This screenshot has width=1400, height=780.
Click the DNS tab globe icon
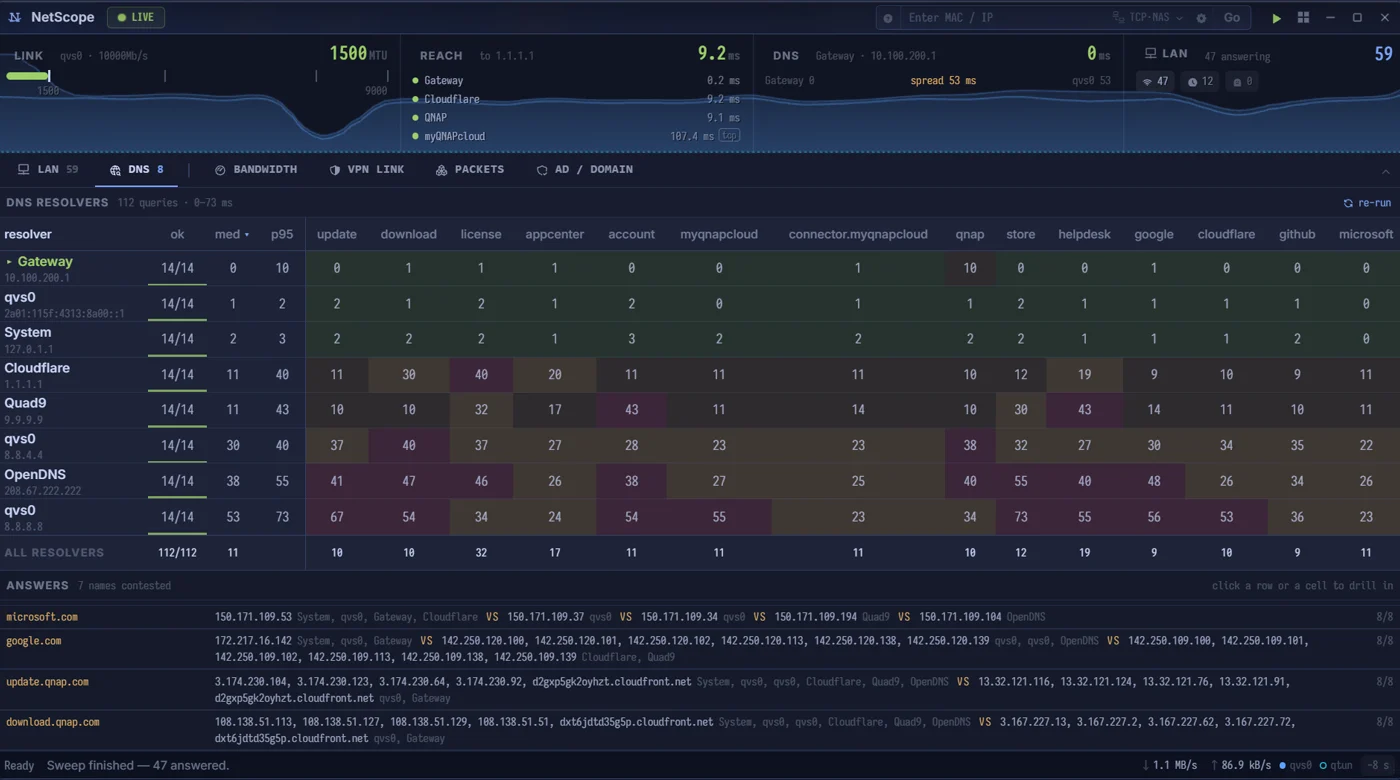[x=115, y=170]
